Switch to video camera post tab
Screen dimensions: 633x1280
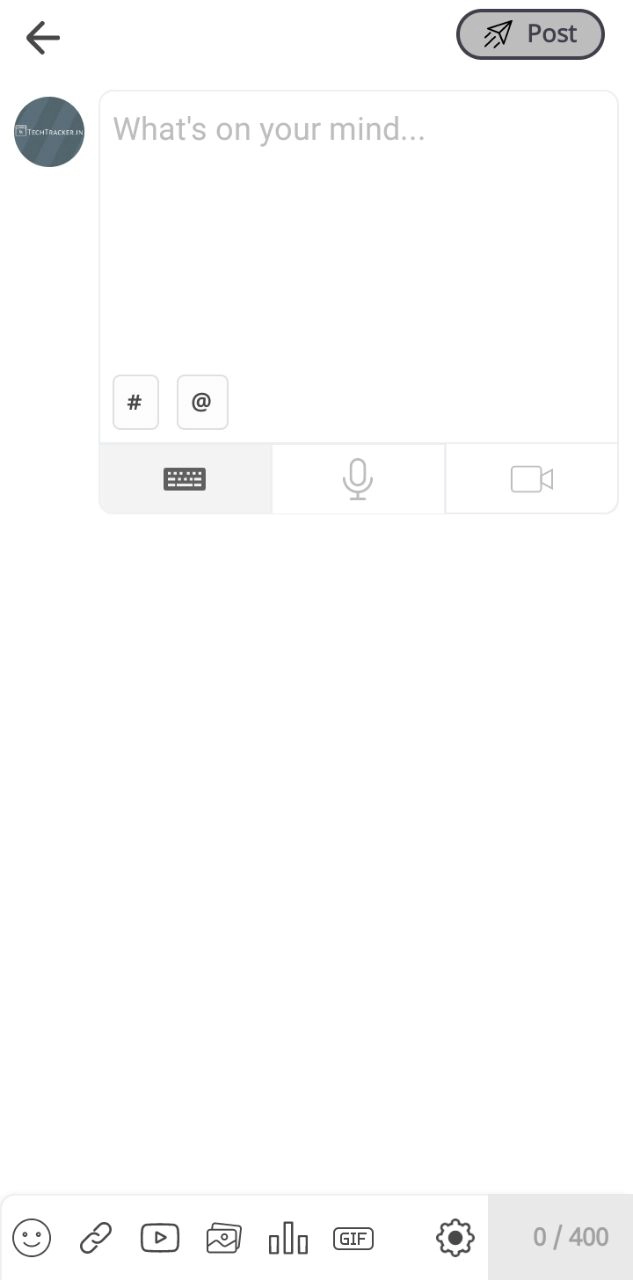click(x=532, y=479)
